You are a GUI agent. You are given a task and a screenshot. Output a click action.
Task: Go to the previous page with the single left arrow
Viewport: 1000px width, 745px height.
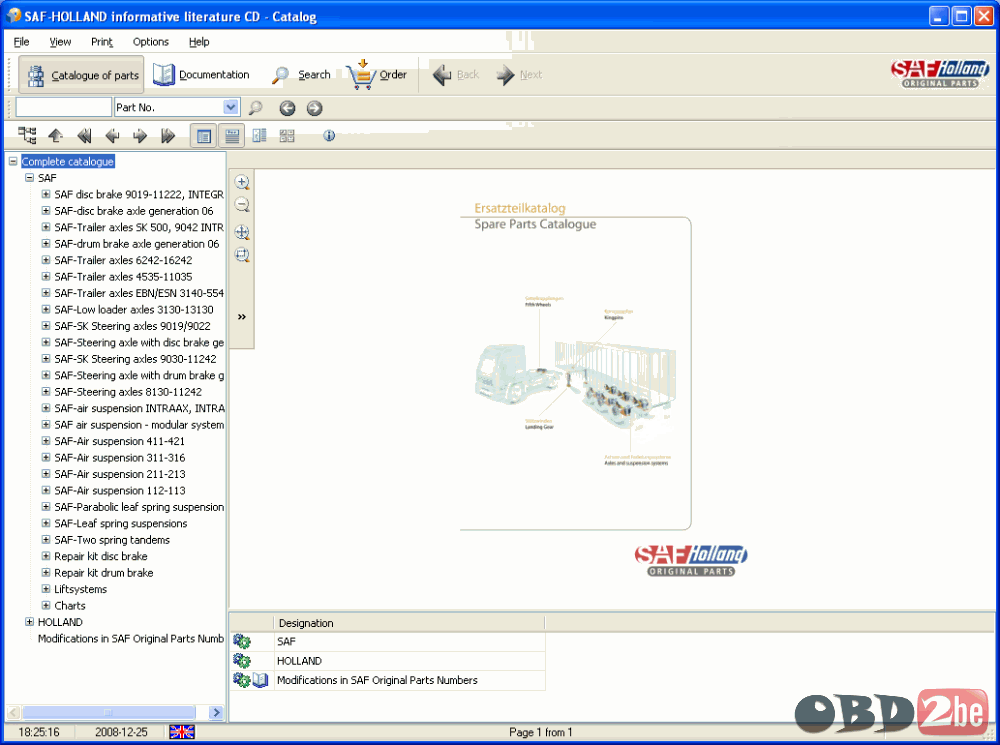point(112,135)
